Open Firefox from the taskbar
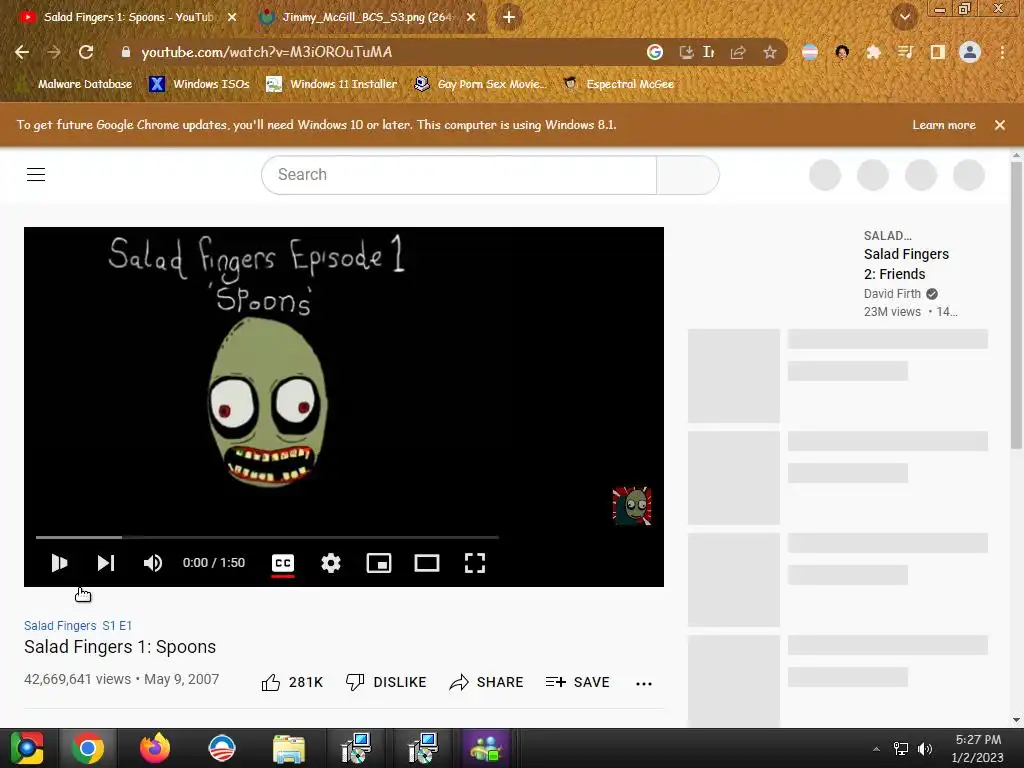The image size is (1024, 768). coord(155,748)
